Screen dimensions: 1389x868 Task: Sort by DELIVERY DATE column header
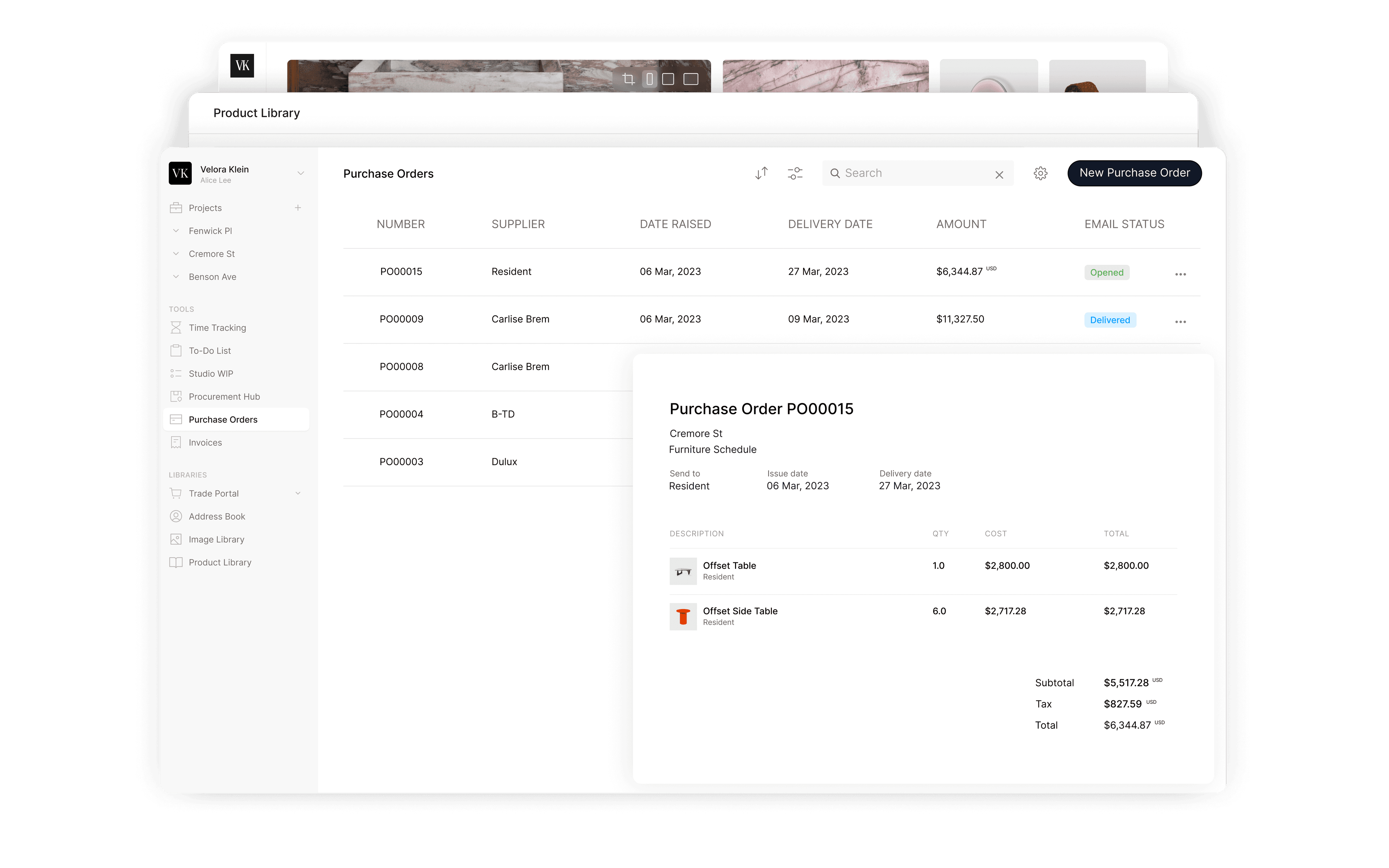[x=830, y=225]
